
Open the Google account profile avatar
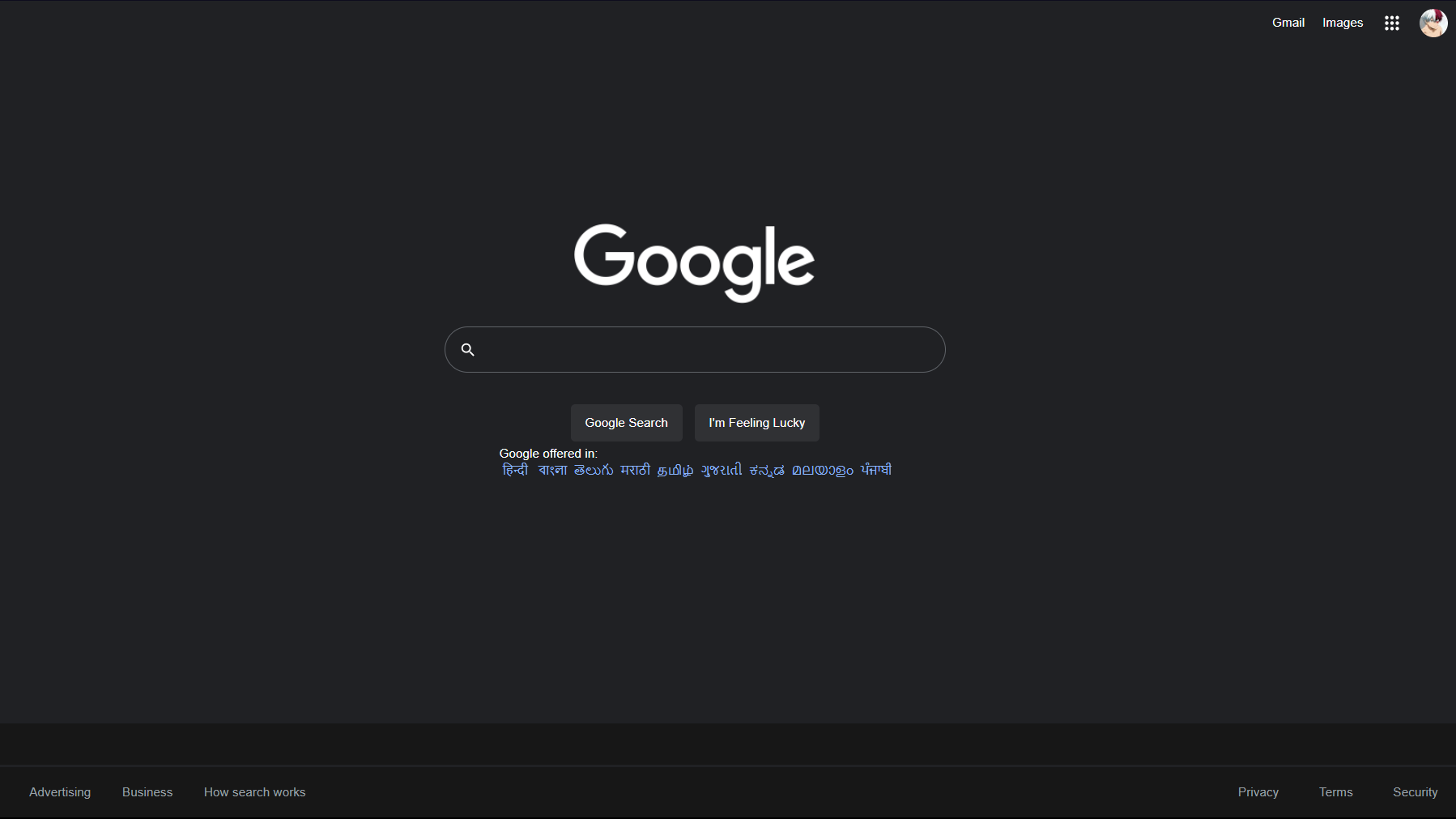(x=1433, y=23)
